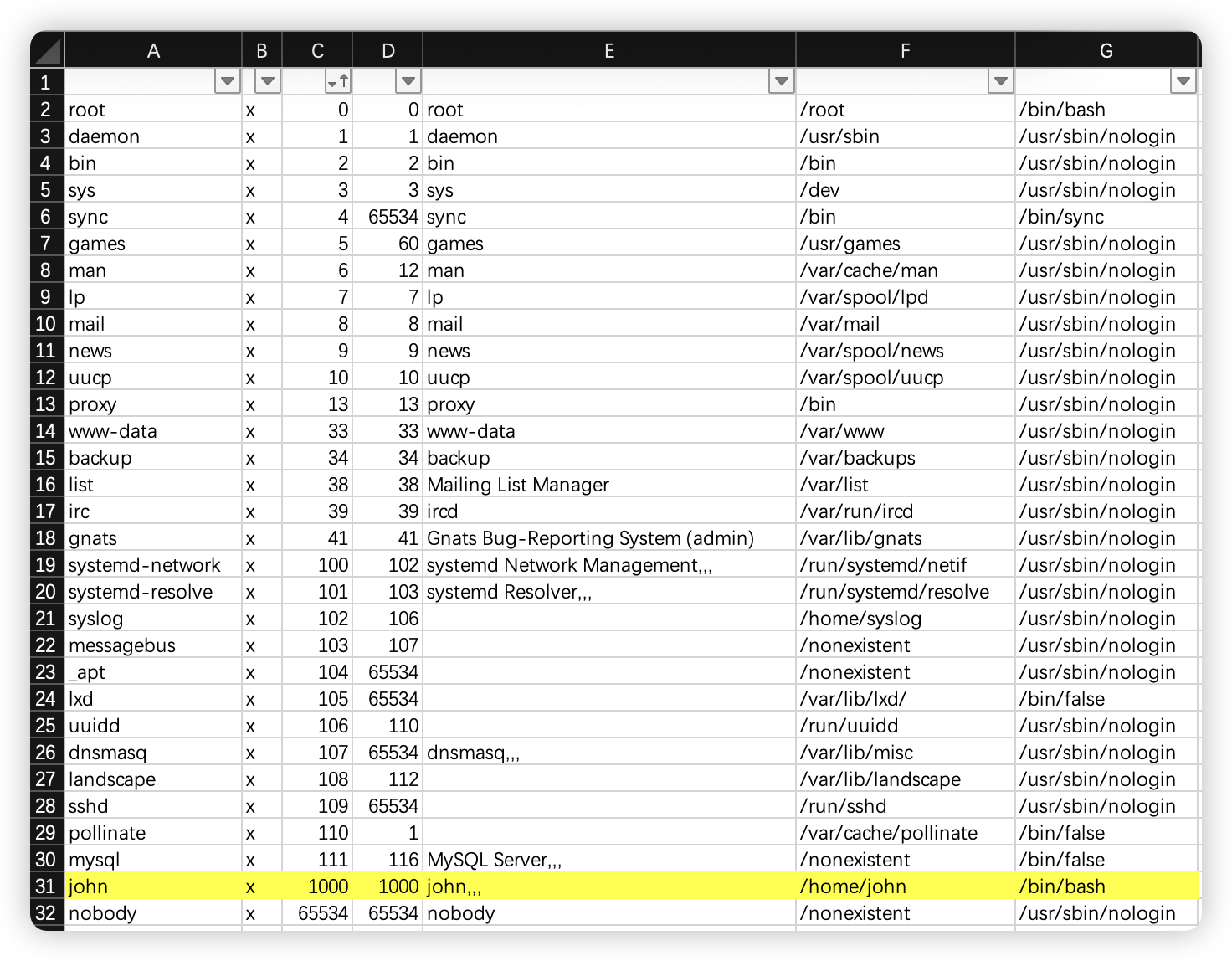Select row 32 header
The image size is (1232, 961).
tap(47, 913)
